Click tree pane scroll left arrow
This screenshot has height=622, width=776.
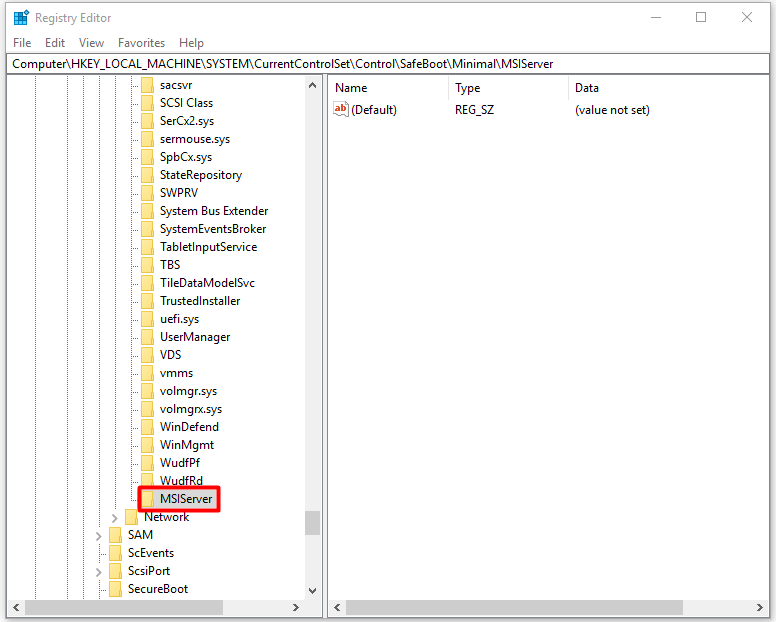[16, 607]
